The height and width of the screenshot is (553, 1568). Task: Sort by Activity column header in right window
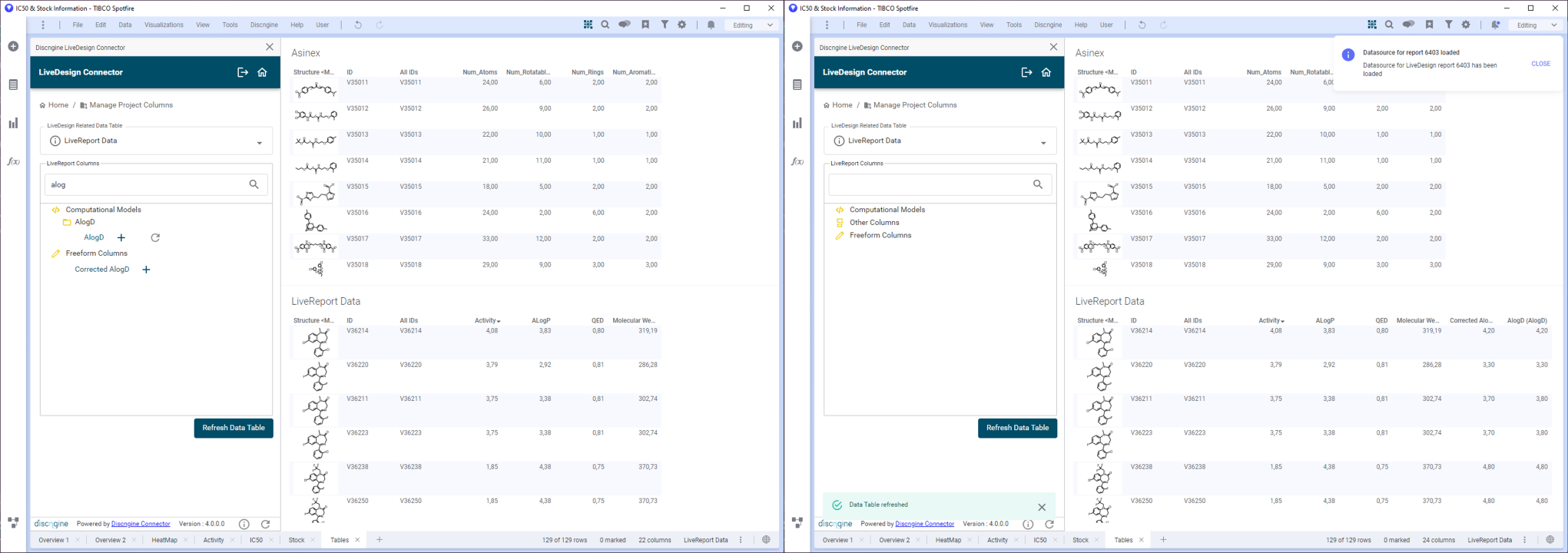tap(1271, 320)
